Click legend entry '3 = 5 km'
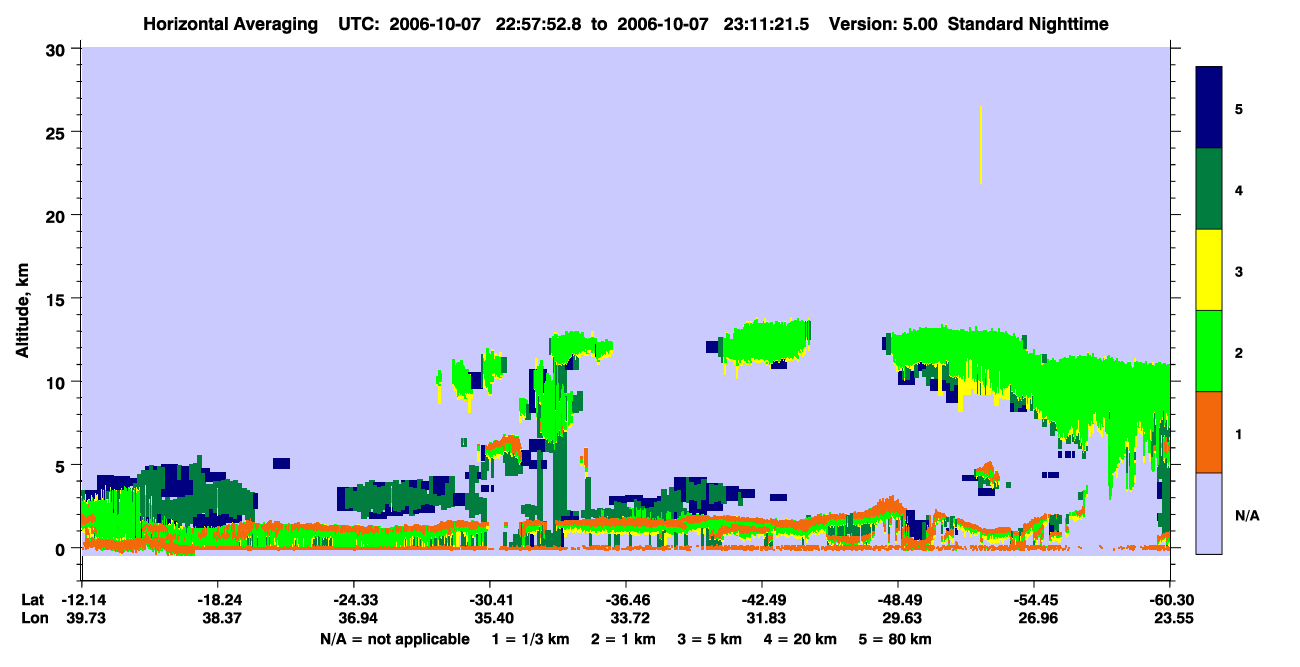The image size is (1300, 667). tap(710, 639)
